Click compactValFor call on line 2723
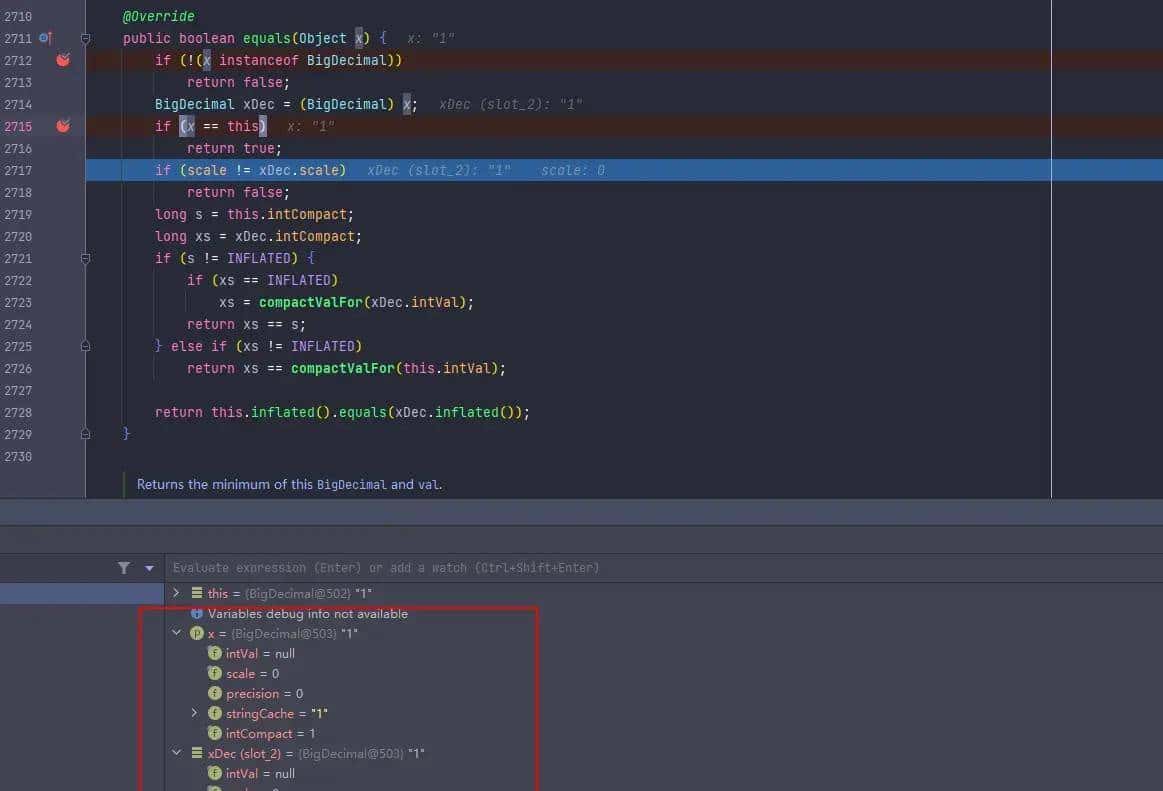This screenshot has height=791, width=1163. pyautogui.click(x=310, y=302)
